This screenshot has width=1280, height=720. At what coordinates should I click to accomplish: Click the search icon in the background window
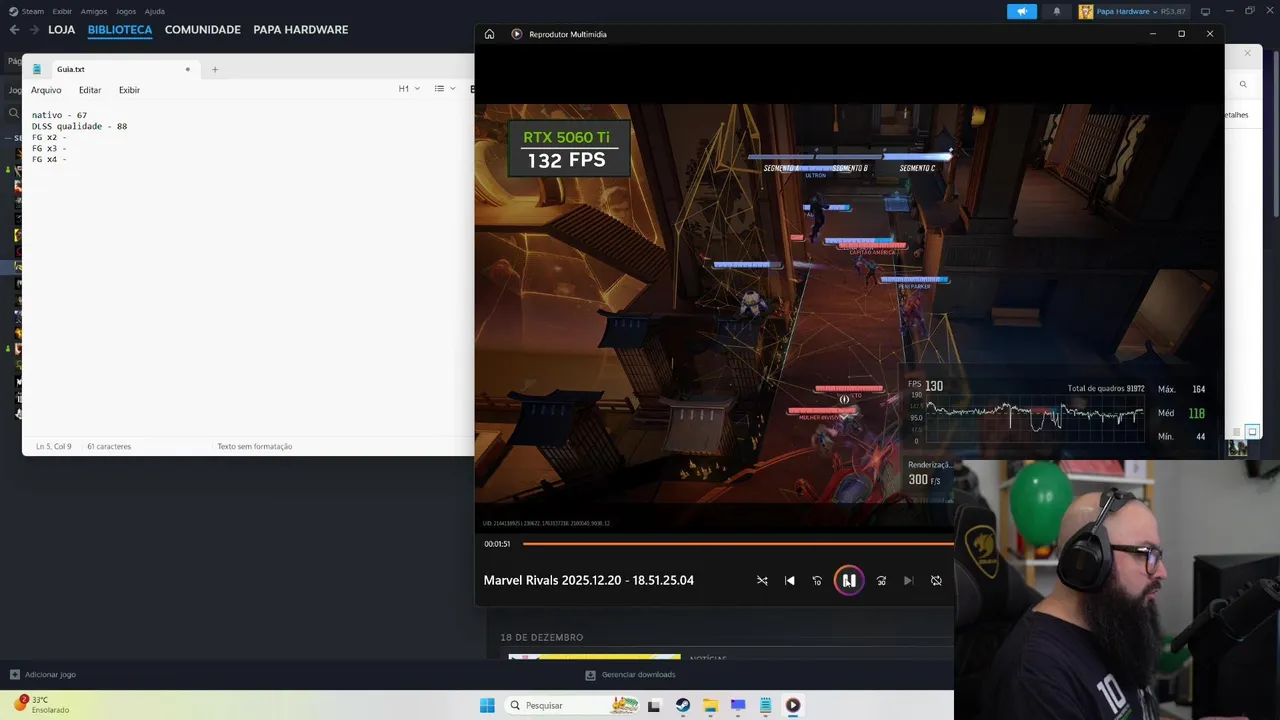click(1243, 84)
